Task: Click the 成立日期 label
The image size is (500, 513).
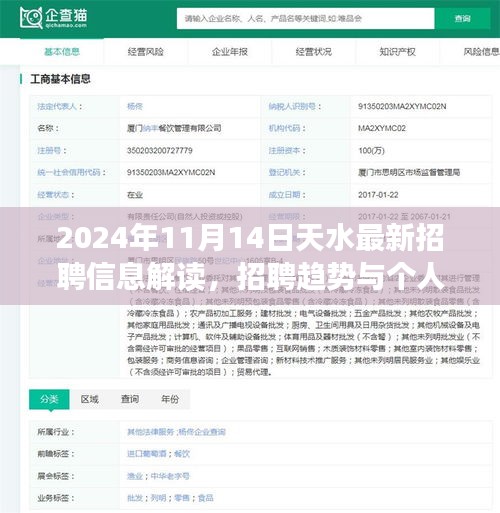Action: [x=284, y=195]
